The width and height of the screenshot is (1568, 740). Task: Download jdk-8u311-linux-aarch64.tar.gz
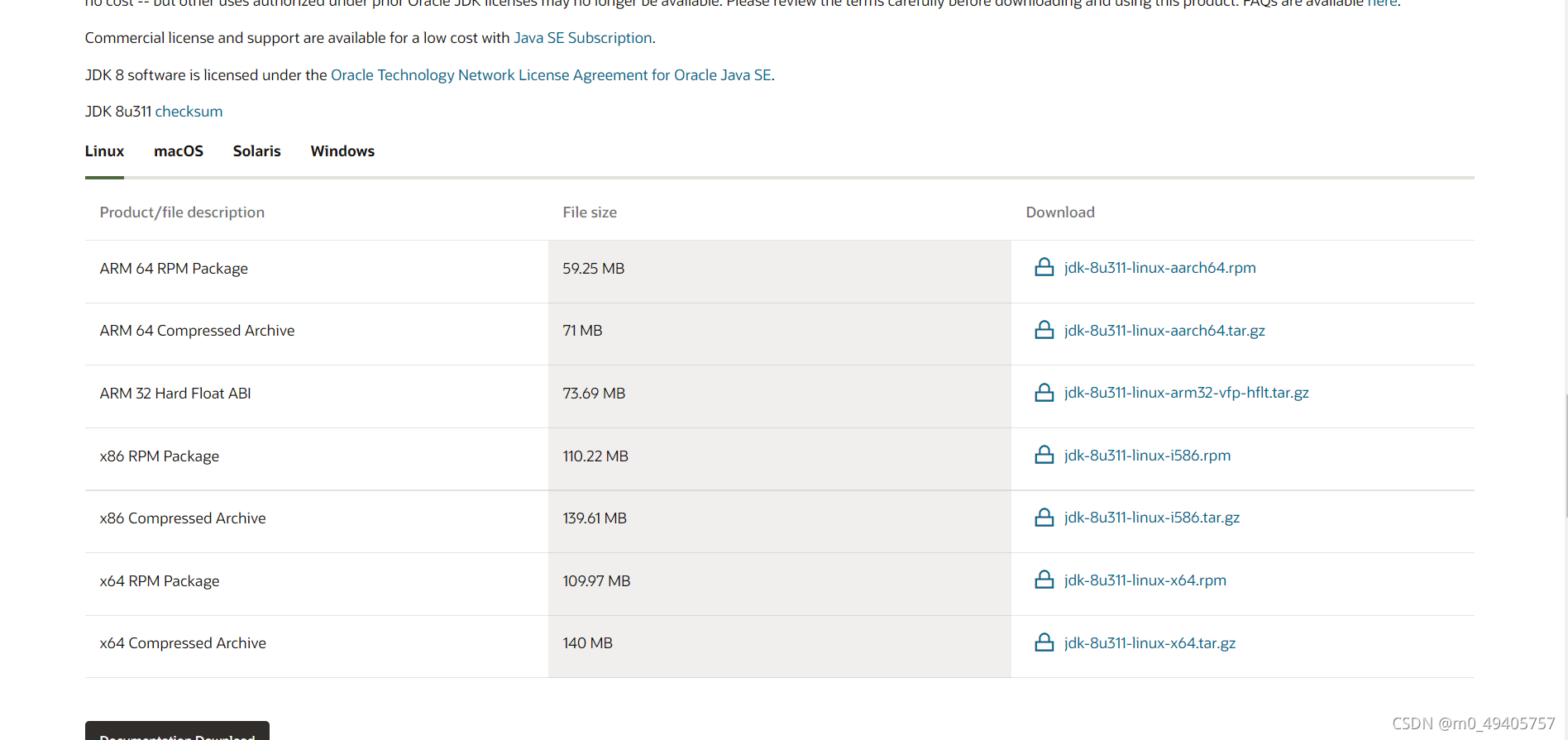tap(1164, 331)
